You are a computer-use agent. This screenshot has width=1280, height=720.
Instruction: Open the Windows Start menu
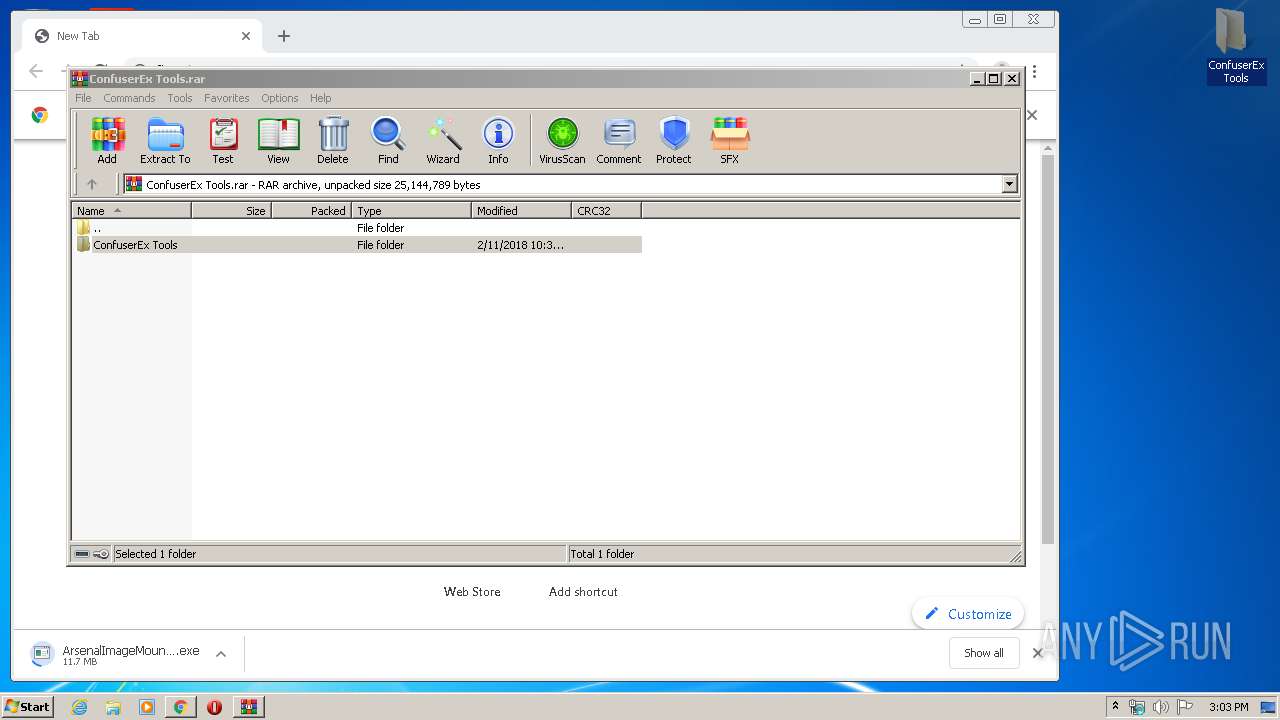pos(27,707)
